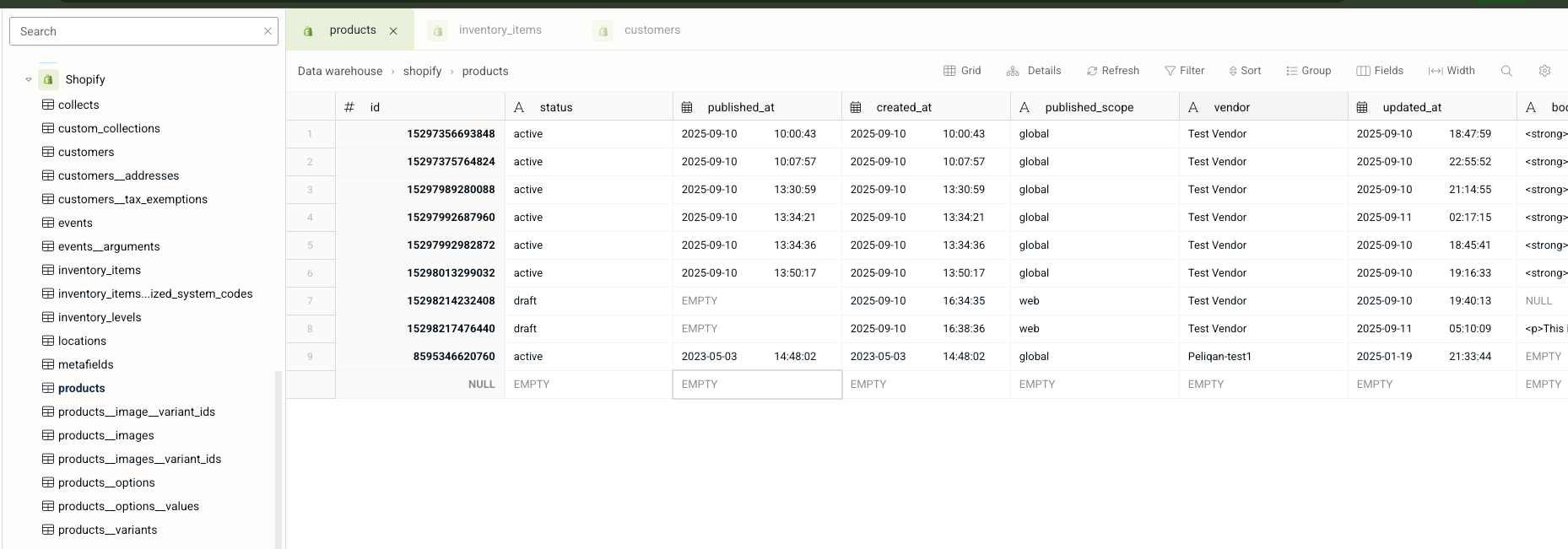Select published_scope cell web in row 8
1568x549 pixels.
1095,329
